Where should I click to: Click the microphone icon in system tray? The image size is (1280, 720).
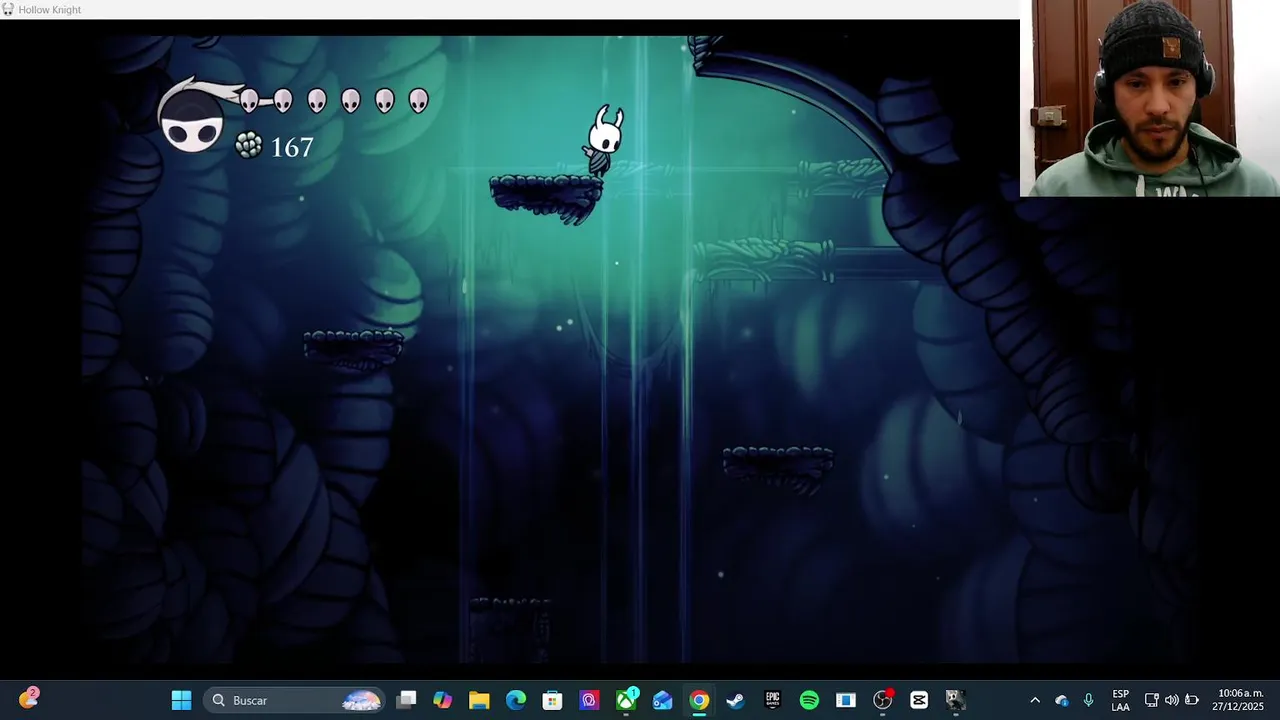1088,700
